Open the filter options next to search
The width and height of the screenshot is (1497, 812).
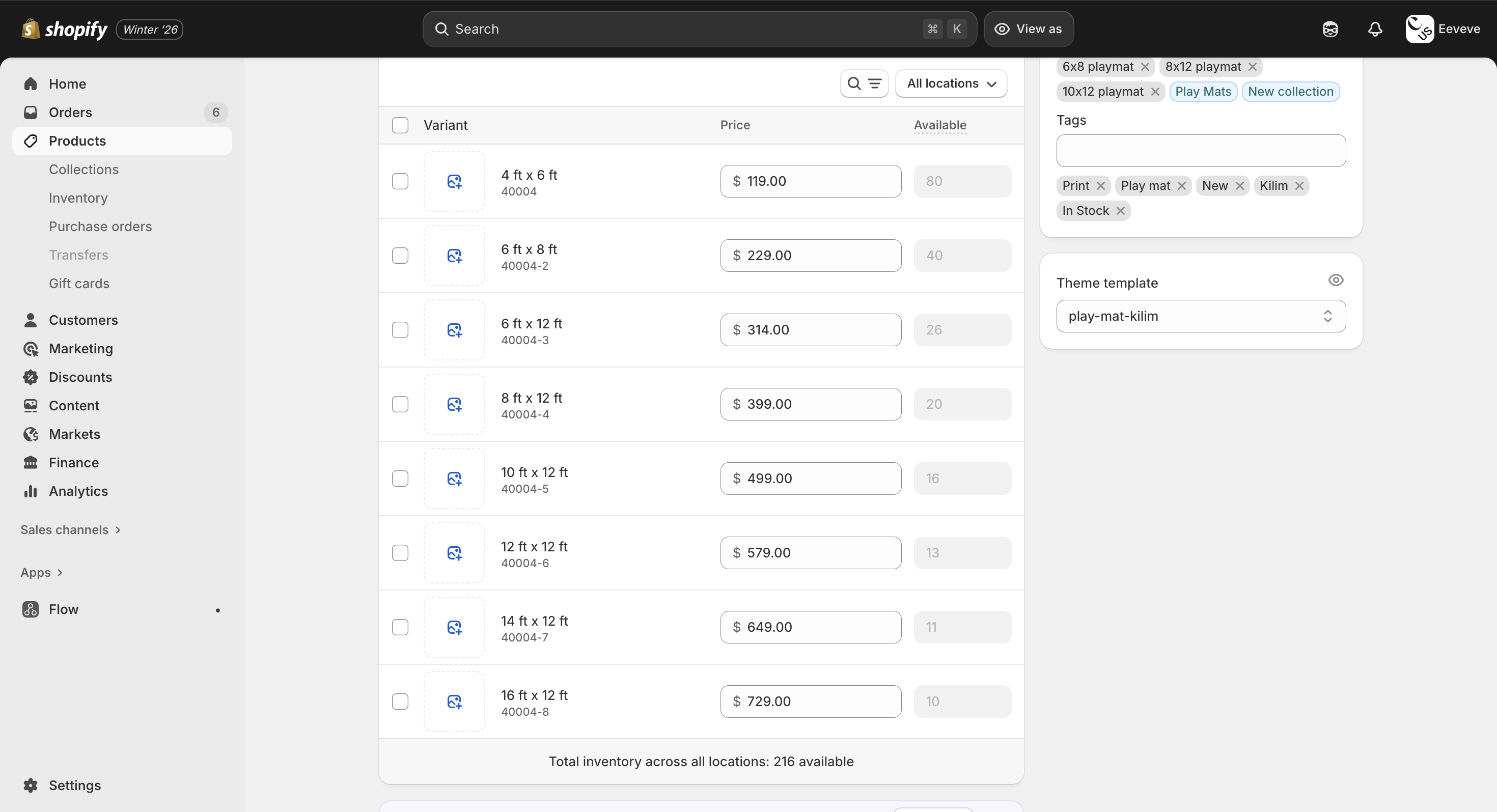click(x=875, y=83)
